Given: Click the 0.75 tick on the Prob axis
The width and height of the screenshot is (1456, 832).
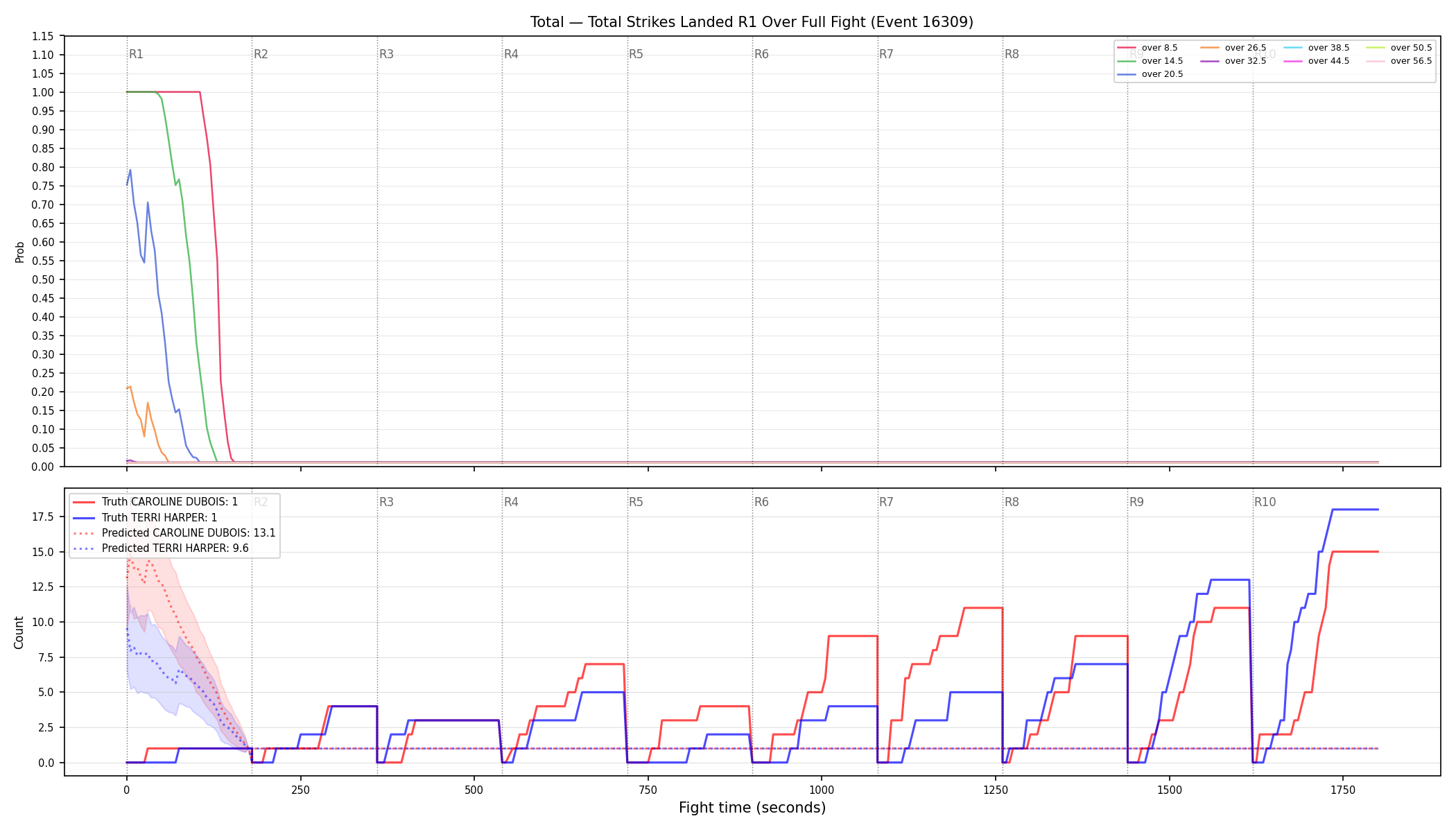Looking at the screenshot, I should pyautogui.click(x=43, y=186).
